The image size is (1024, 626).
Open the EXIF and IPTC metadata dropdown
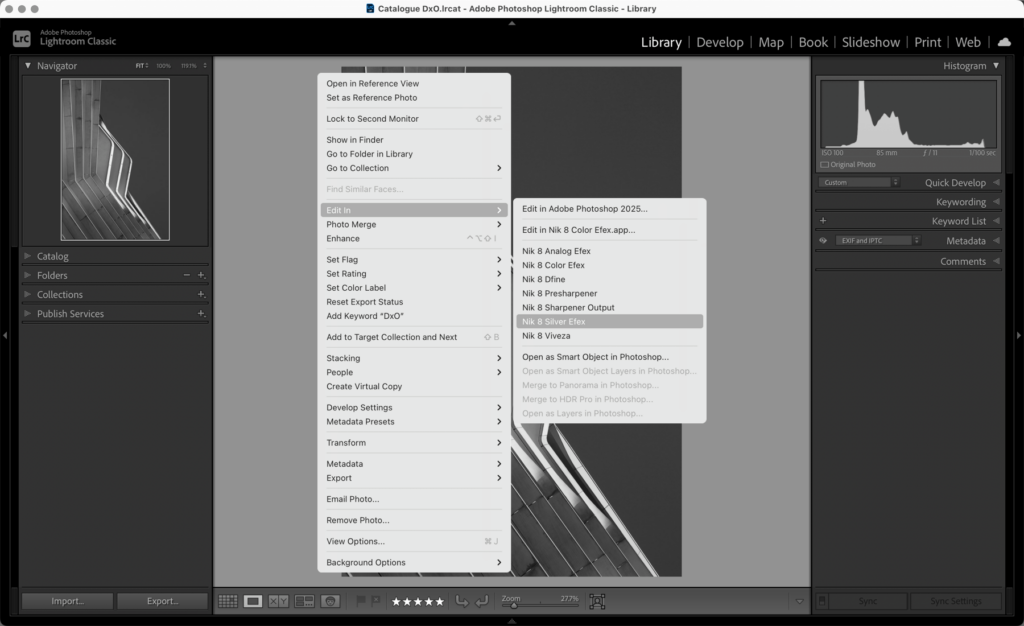tap(878, 241)
